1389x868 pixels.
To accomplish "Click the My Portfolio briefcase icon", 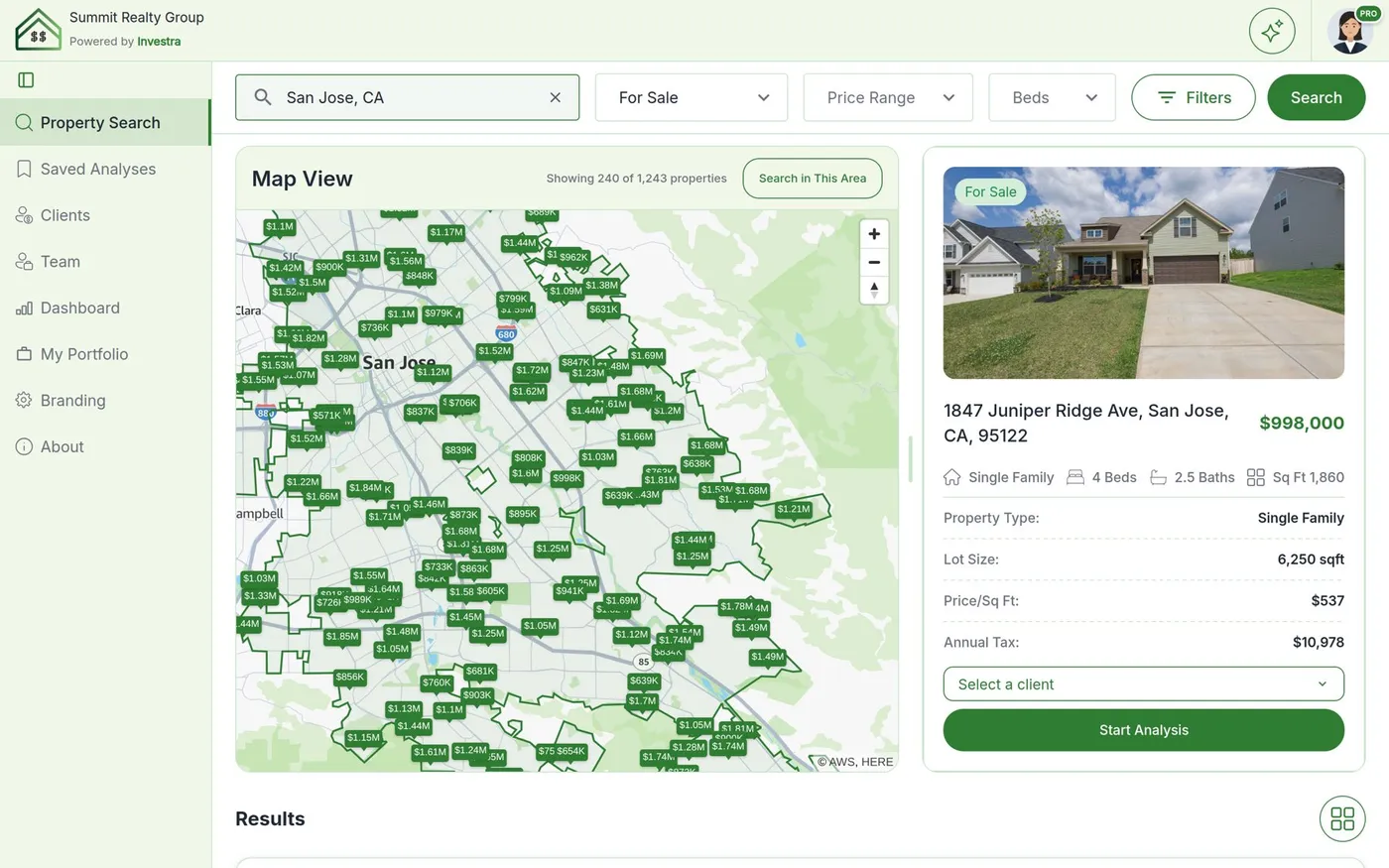I will (x=24, y=354).
